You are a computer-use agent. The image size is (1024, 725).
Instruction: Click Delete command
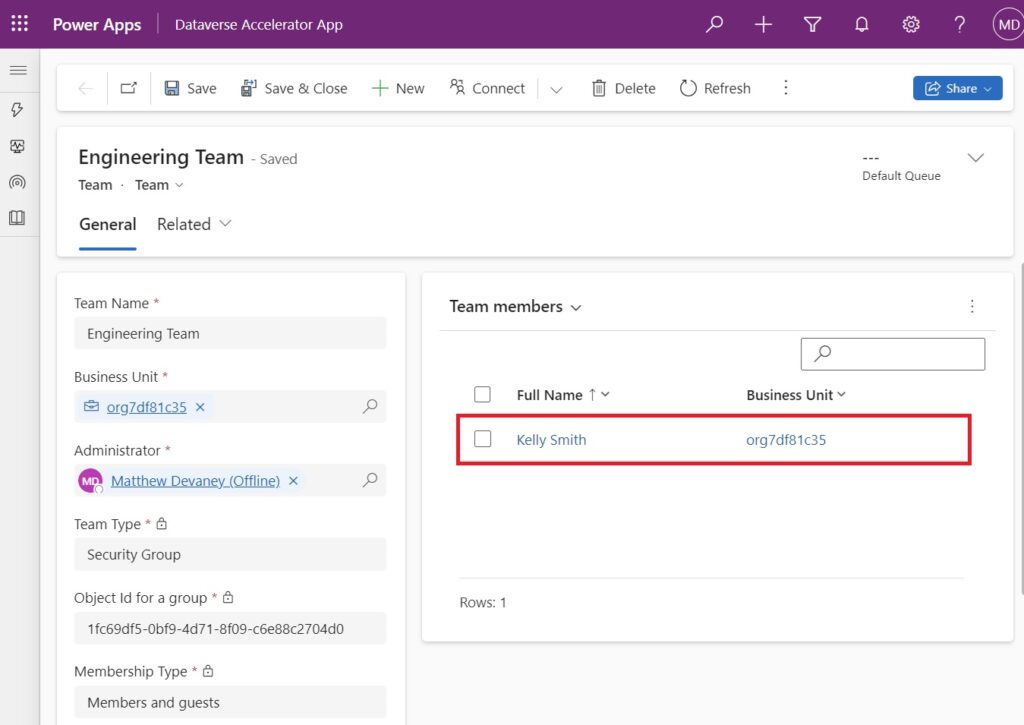click(623, 88)
